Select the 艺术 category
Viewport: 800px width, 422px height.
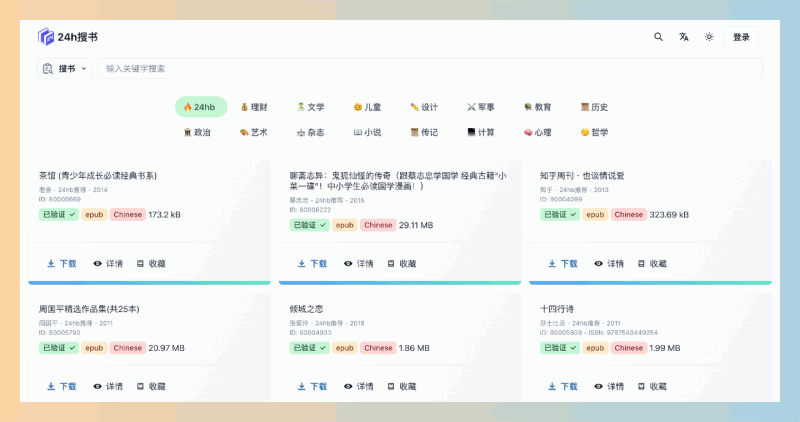254,132
